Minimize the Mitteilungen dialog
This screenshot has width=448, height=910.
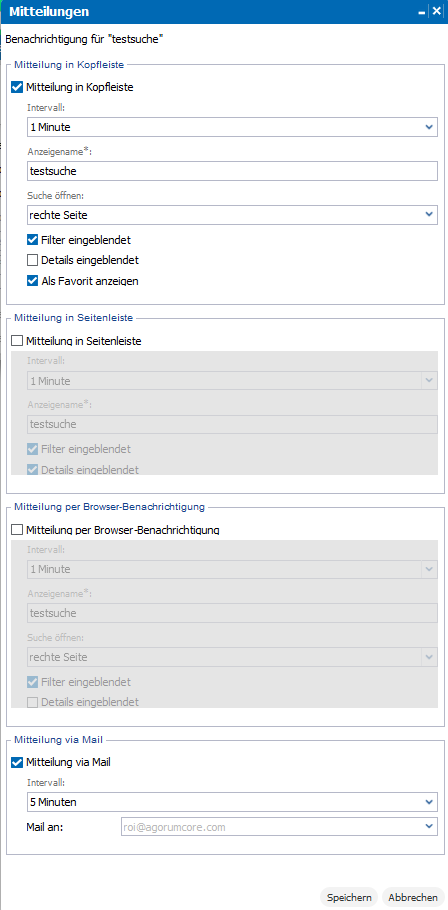422,12
